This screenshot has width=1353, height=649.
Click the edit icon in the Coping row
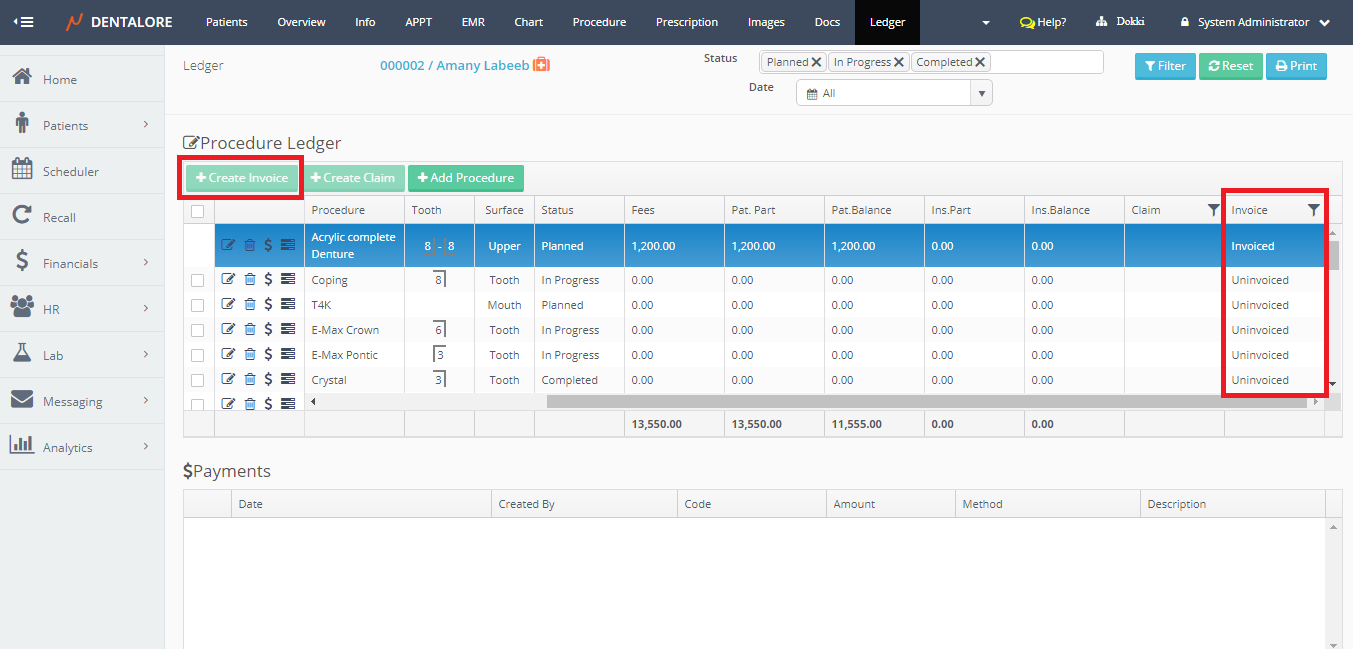228,280
